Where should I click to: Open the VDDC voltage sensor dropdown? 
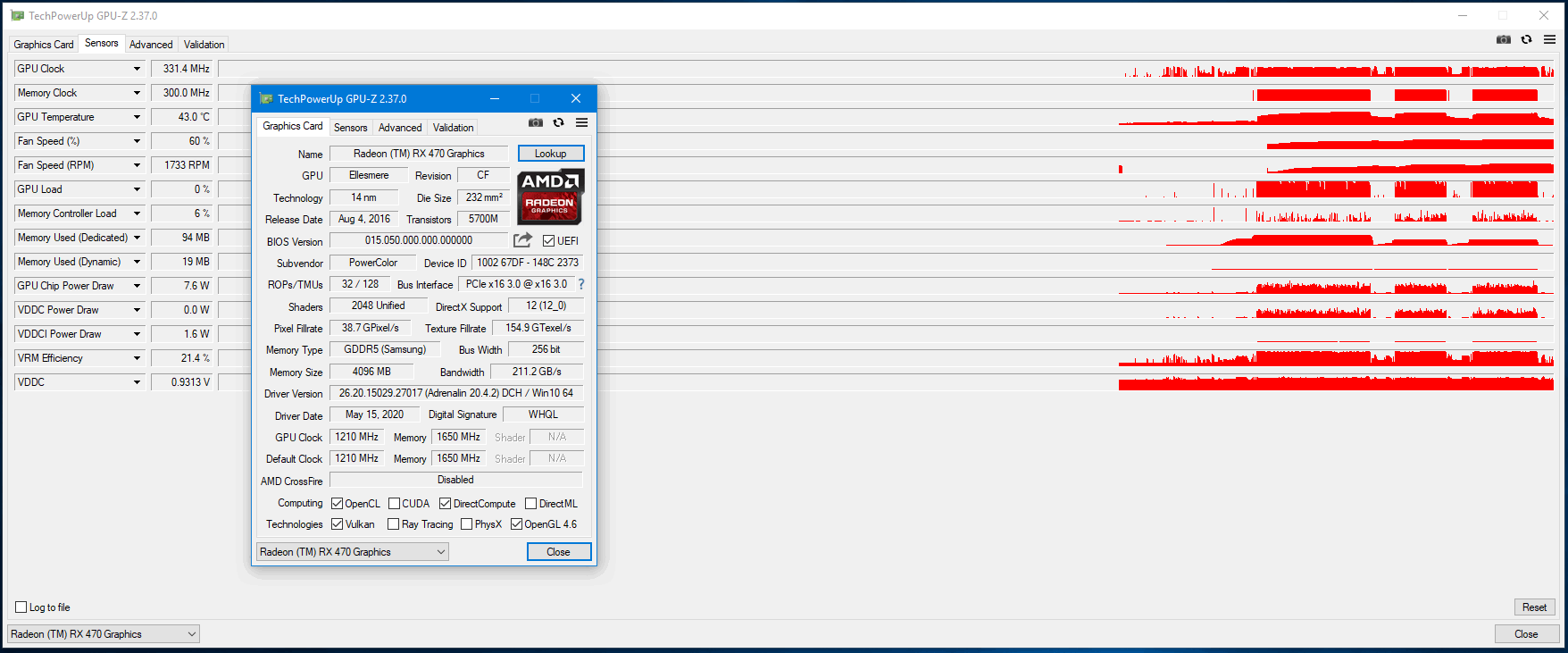tap(137, 382)
